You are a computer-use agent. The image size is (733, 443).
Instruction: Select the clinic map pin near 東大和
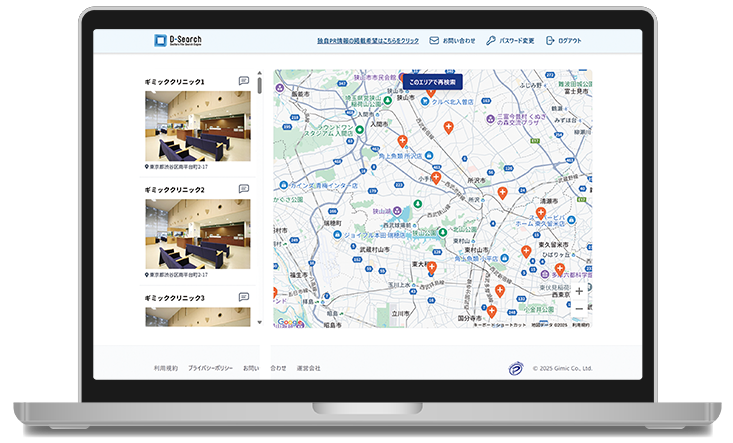click(x=432, y=268)
